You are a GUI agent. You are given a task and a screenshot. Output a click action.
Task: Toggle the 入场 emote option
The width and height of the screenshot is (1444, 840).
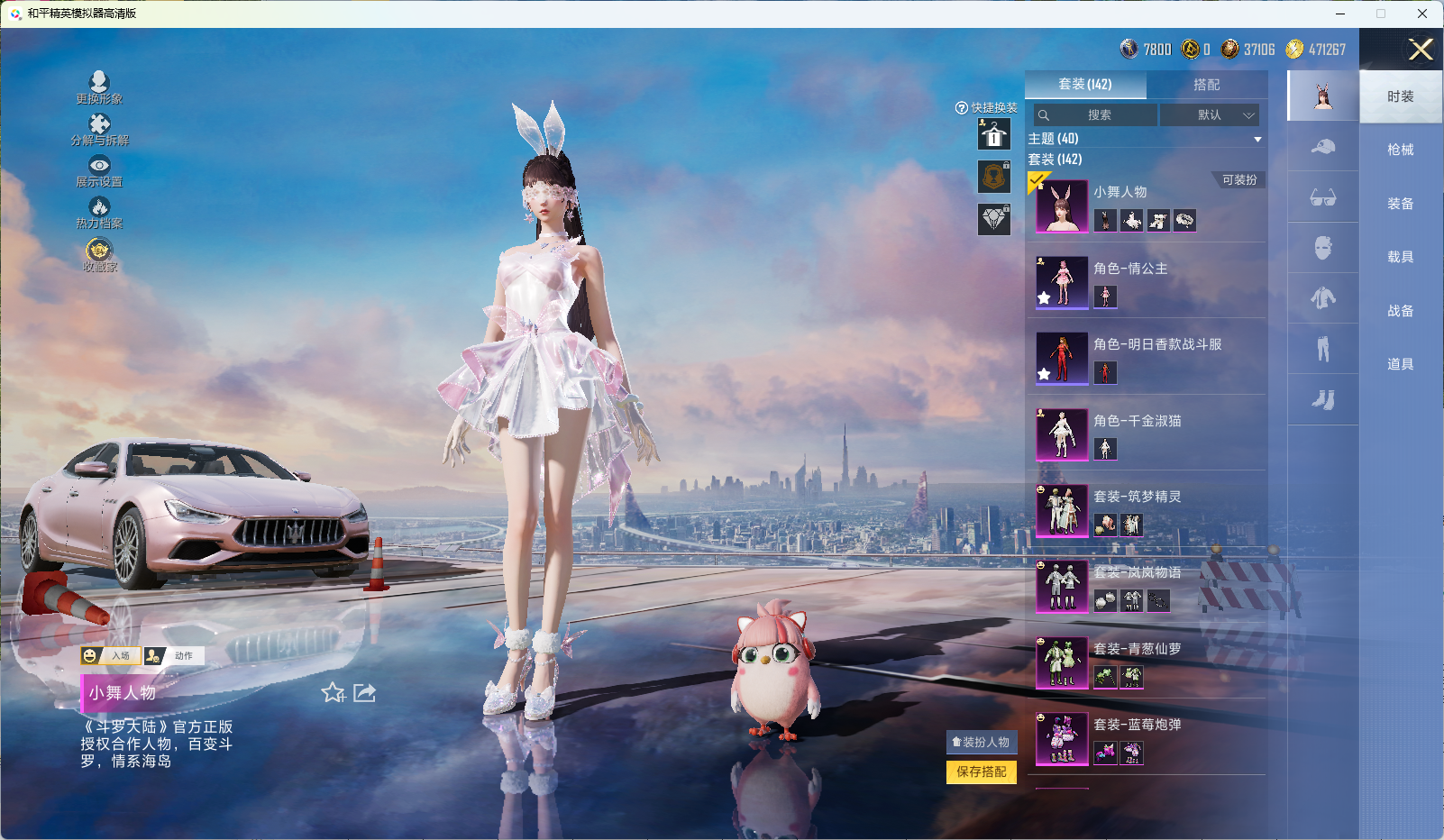(x=111, y=656)
